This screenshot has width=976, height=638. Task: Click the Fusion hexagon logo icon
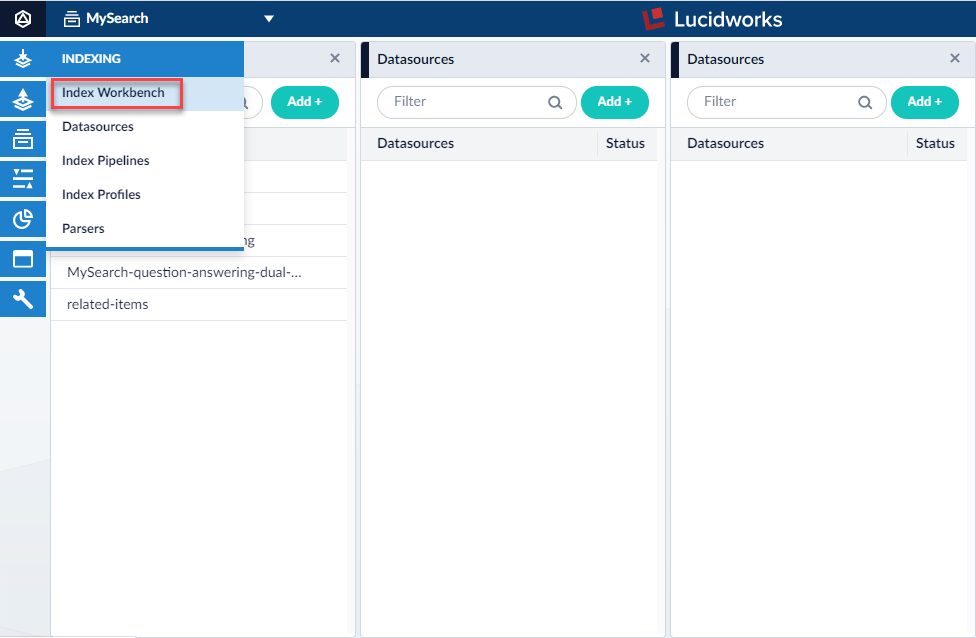click(x=23, y=19)
